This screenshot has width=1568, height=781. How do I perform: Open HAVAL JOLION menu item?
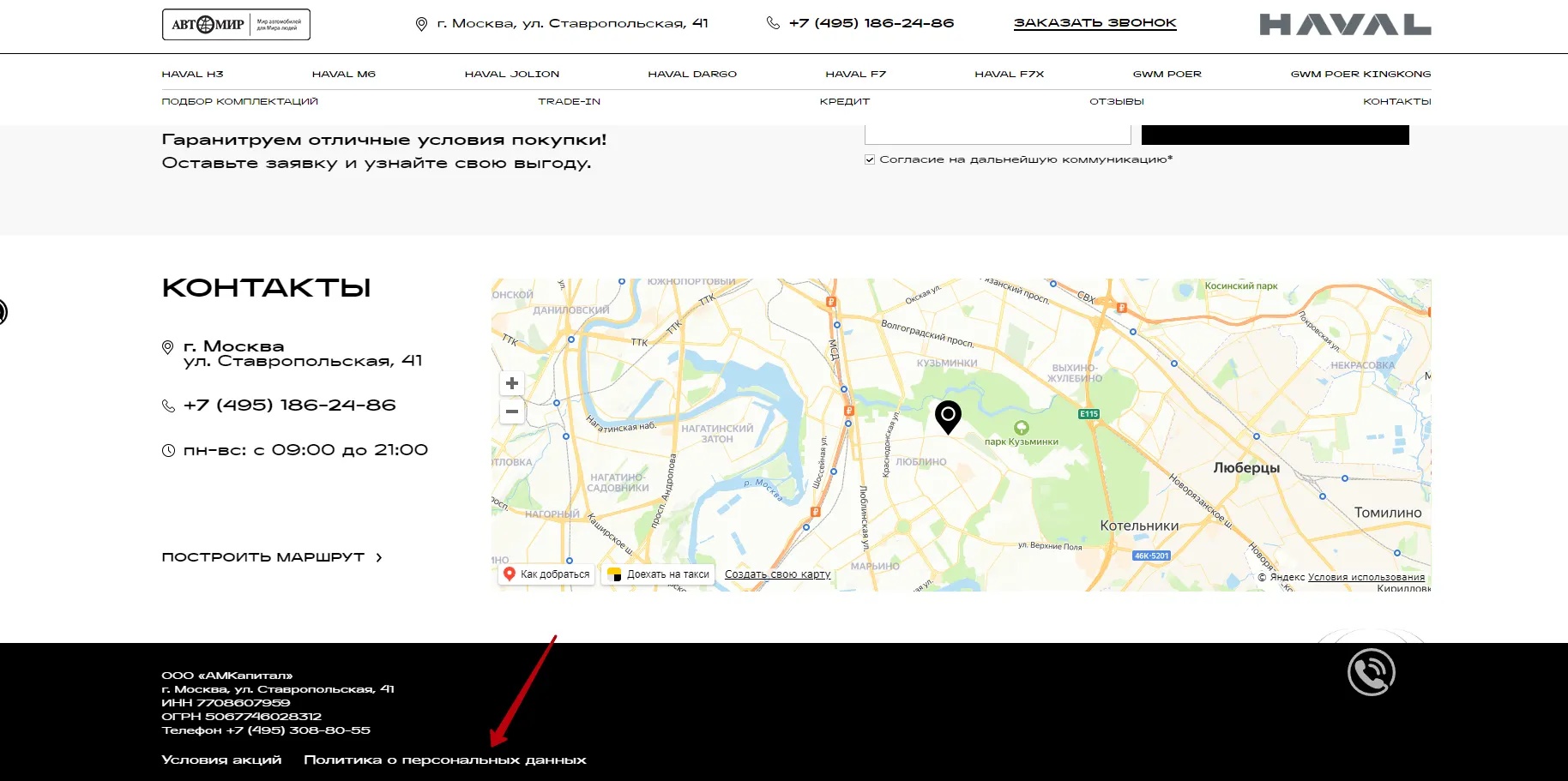click(511, 74)
